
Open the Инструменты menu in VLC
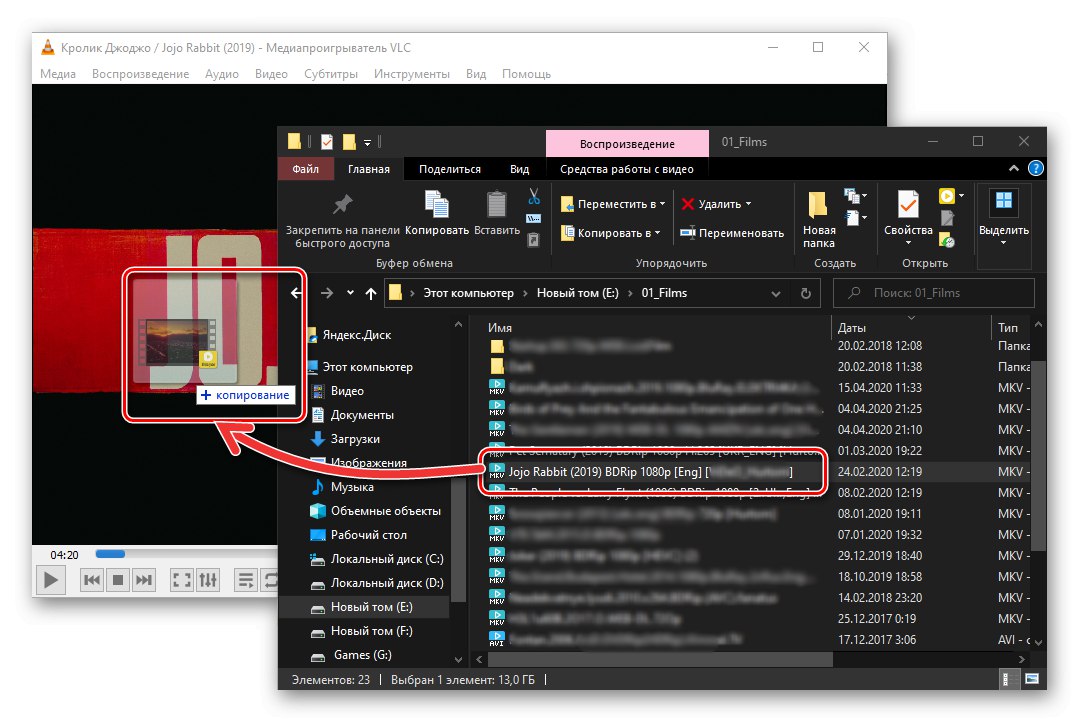[412, 74]
